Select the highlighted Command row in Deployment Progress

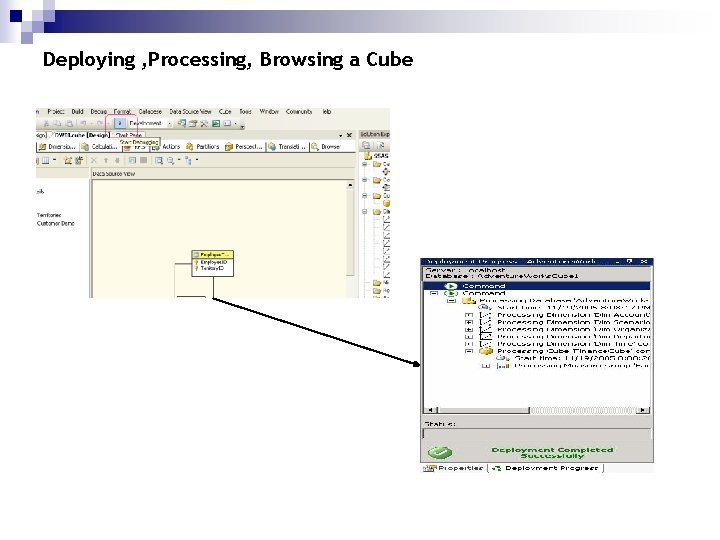point(536,286)
